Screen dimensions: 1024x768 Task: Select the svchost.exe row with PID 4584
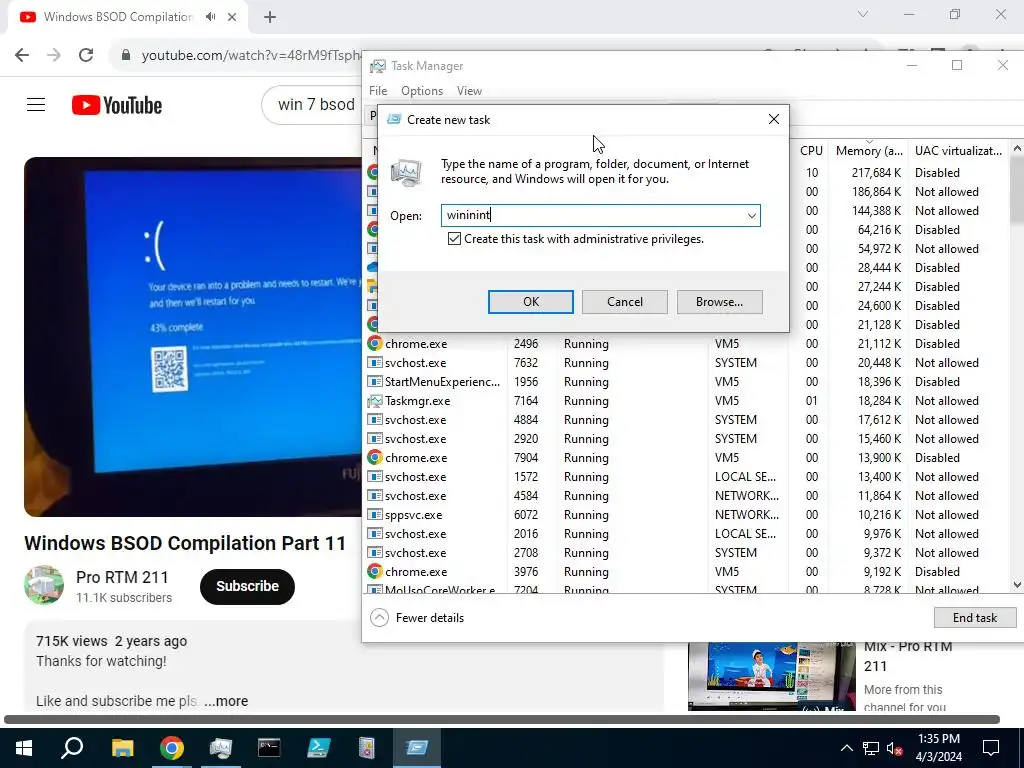coord(686,496)
